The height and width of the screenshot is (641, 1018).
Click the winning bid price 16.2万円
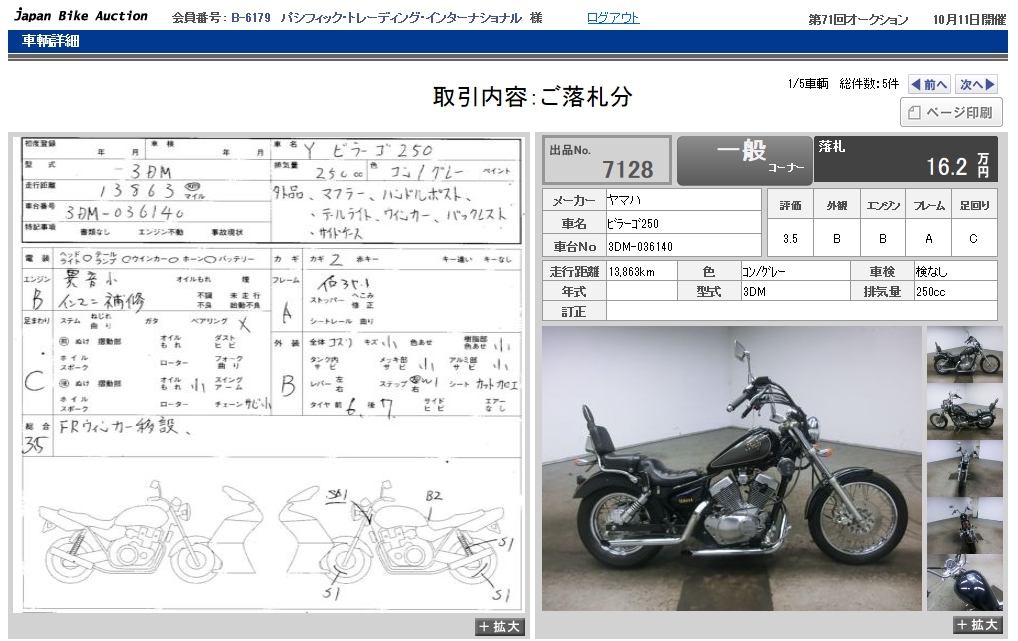pyautogui.click(x=957, y=166)
